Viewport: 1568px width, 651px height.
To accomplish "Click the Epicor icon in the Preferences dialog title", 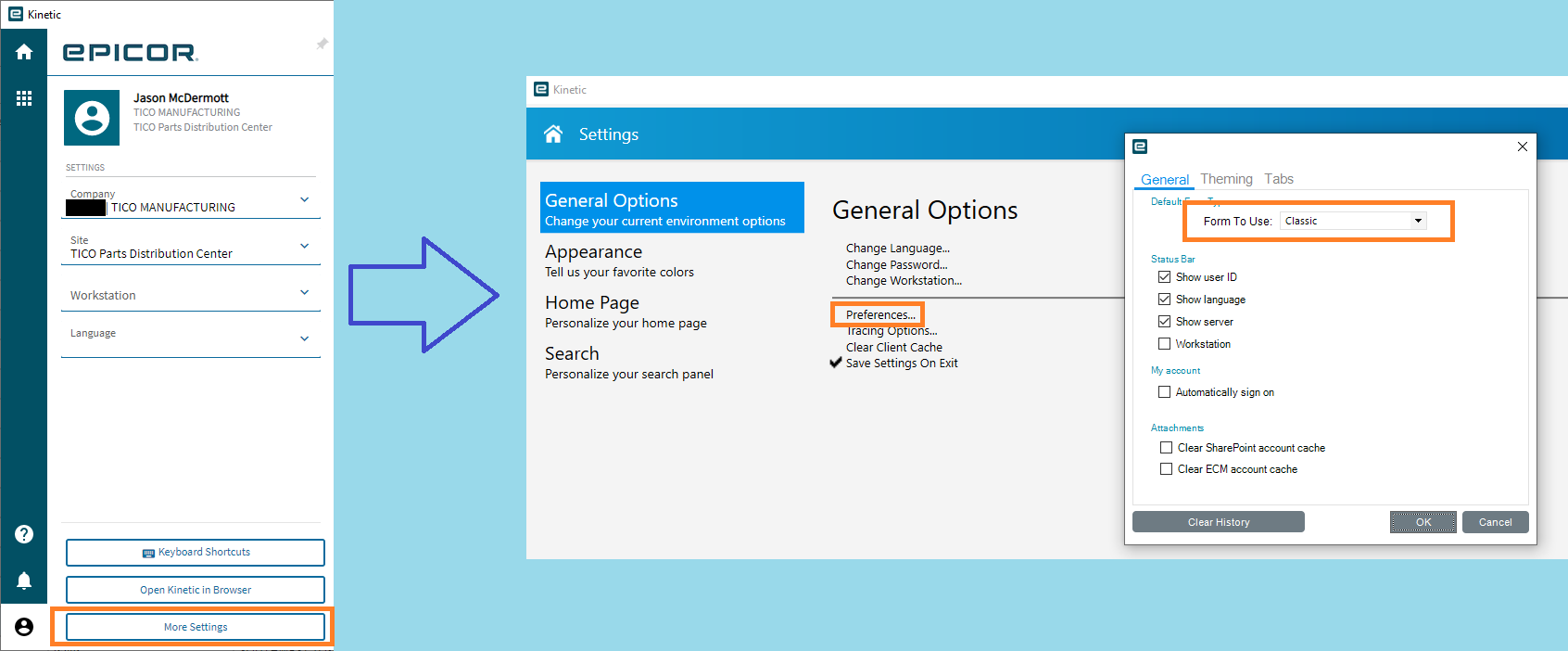I will 1140,147.
